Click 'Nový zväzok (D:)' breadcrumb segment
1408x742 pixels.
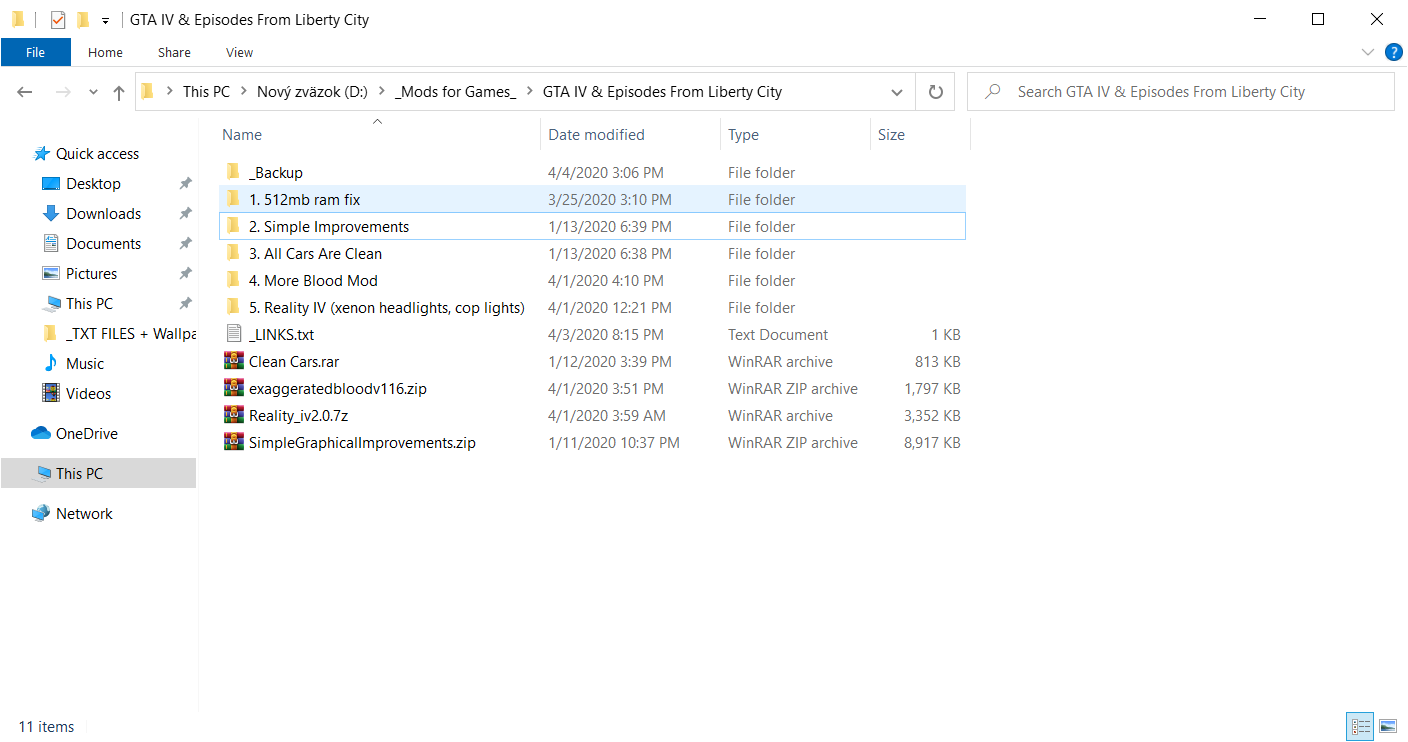tap(312, 92)
